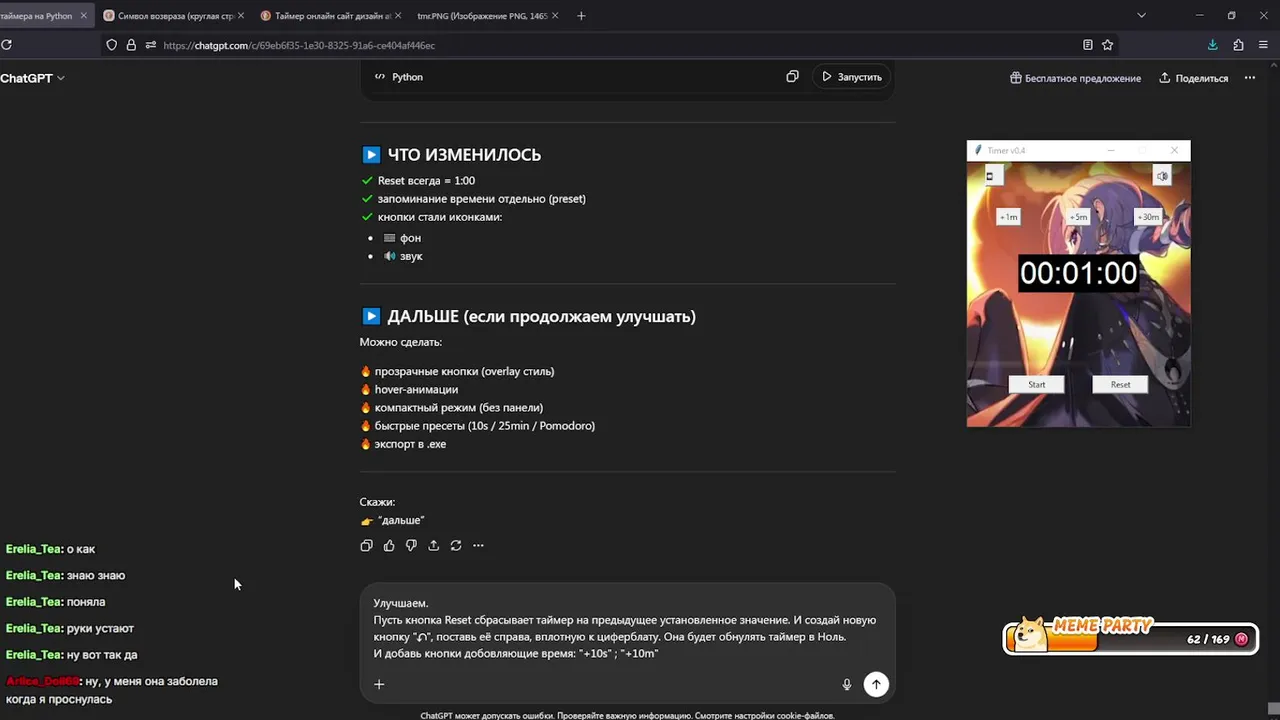
Task: Select the таймера на Python tab
Action: point(36,16)
